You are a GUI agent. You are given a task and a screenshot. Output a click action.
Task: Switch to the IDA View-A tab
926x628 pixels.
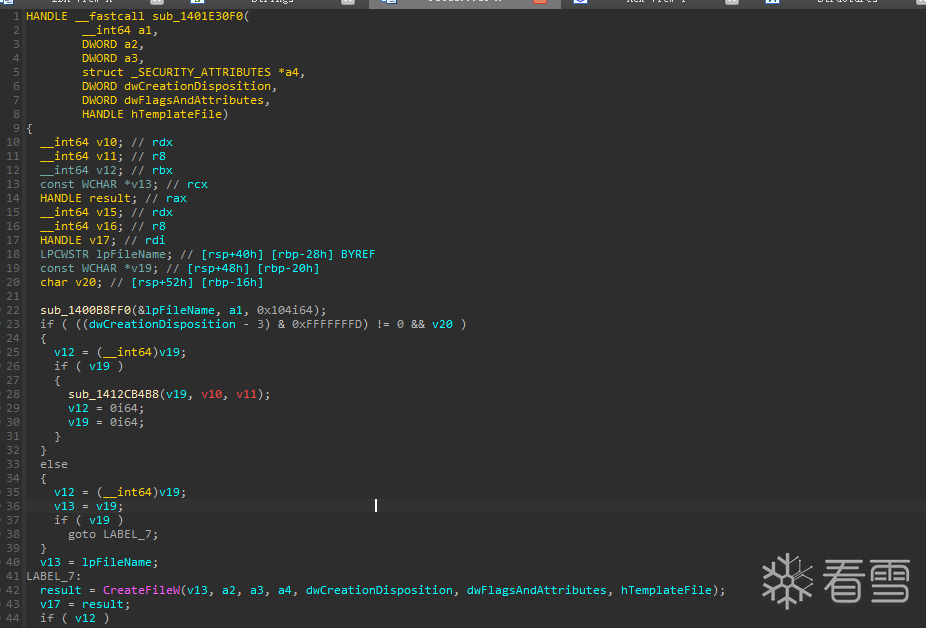coord(81,2)
